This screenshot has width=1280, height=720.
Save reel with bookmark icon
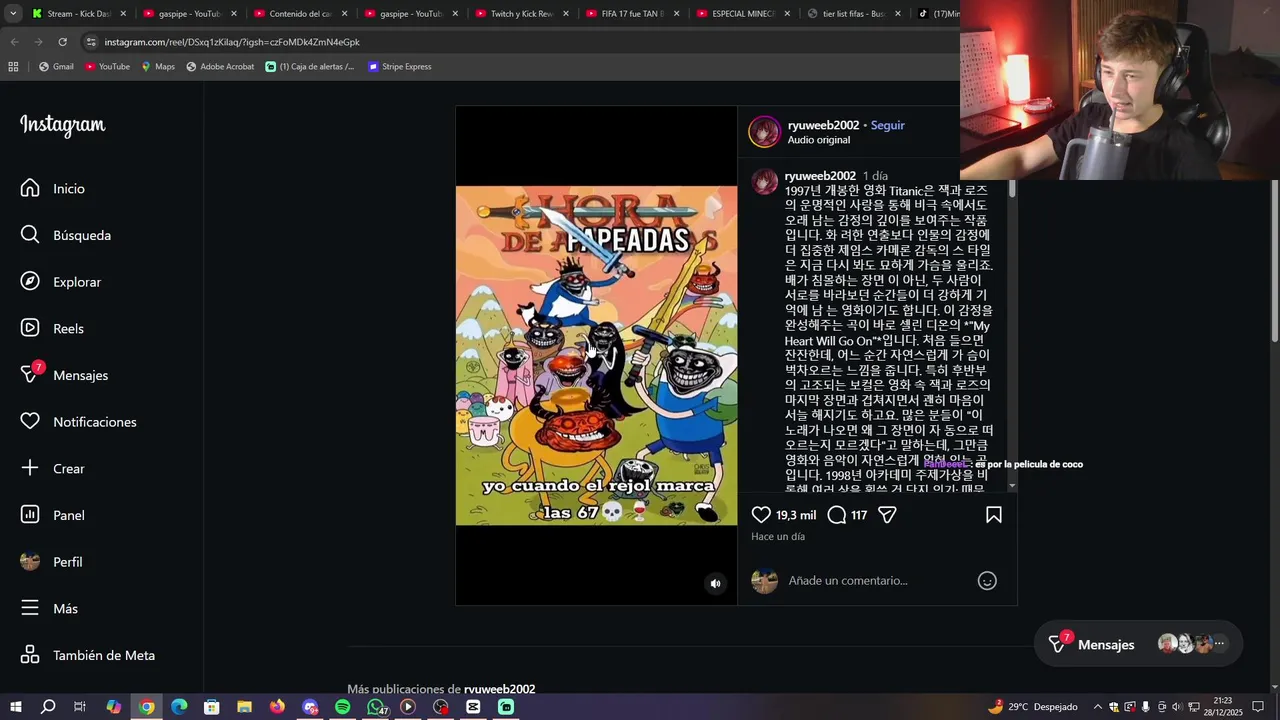click(994, 515)
